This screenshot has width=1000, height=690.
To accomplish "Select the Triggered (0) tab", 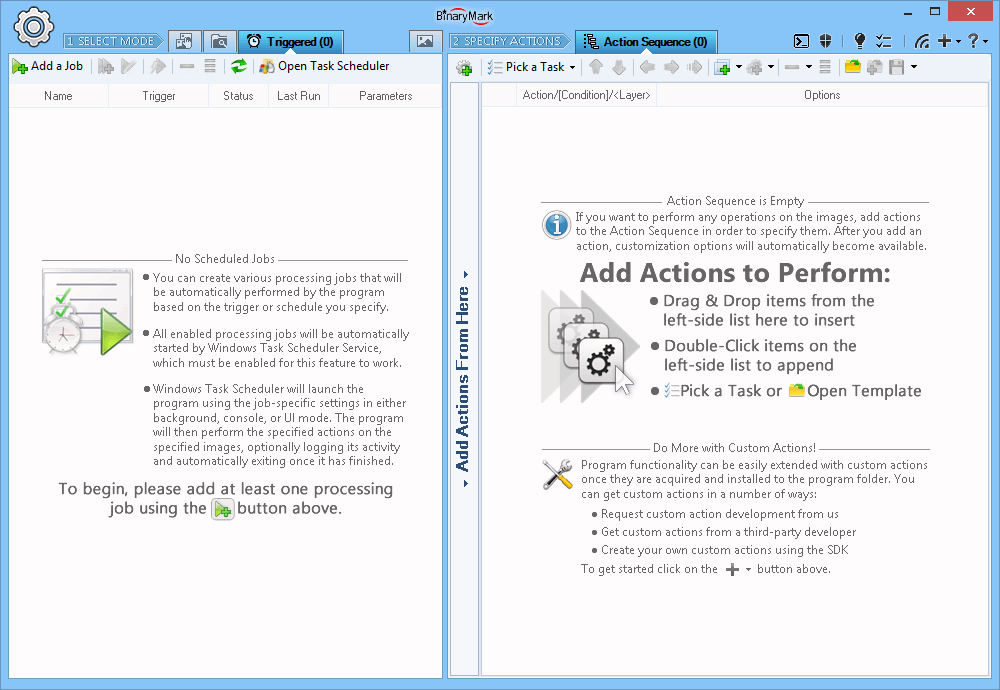I will [x=291, y=41].
